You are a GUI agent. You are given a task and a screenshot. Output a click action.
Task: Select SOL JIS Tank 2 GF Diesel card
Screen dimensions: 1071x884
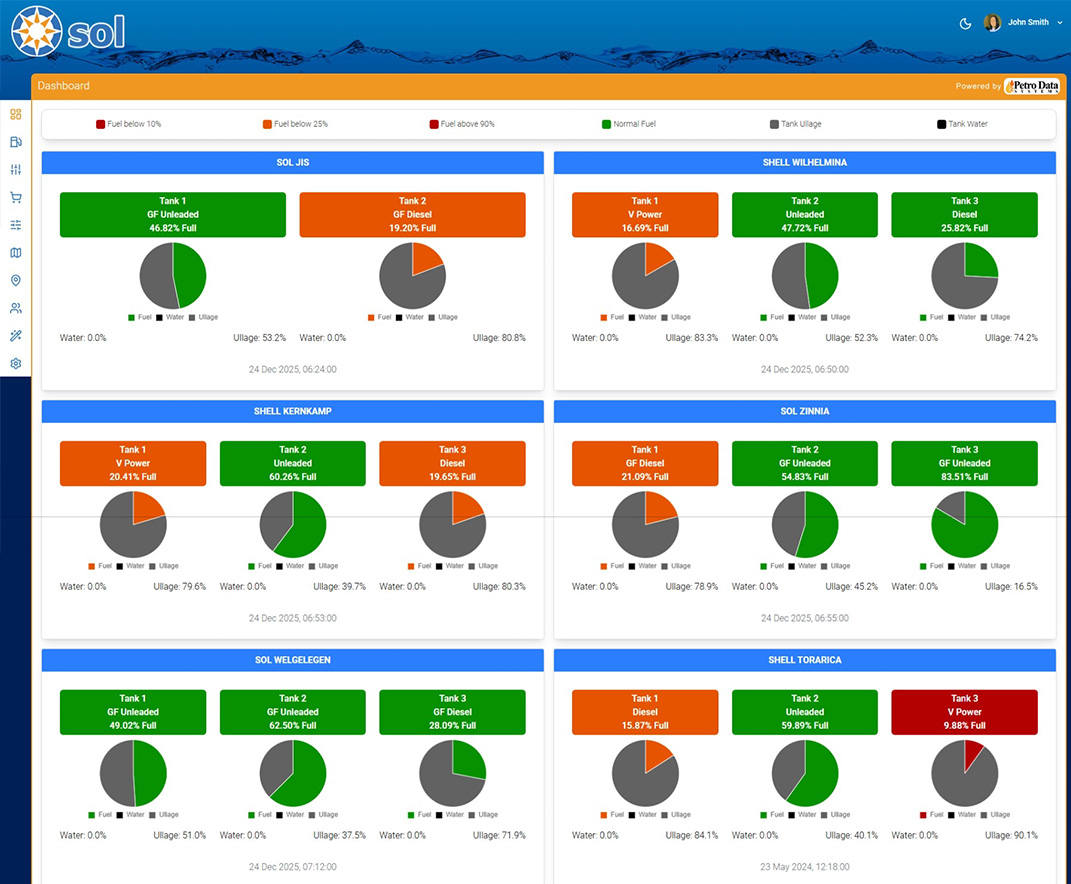pyautogui.click(x=413, y=215)
